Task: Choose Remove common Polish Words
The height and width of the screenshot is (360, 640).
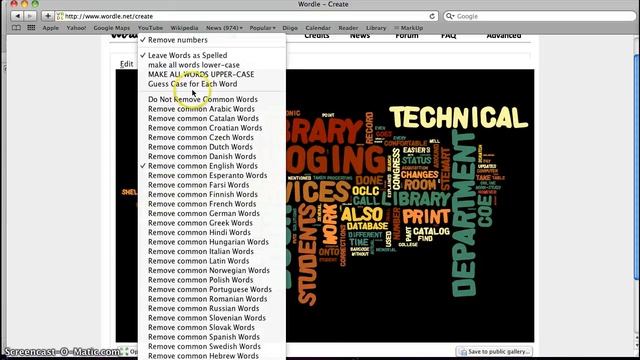Action: [x=212, y=280]
